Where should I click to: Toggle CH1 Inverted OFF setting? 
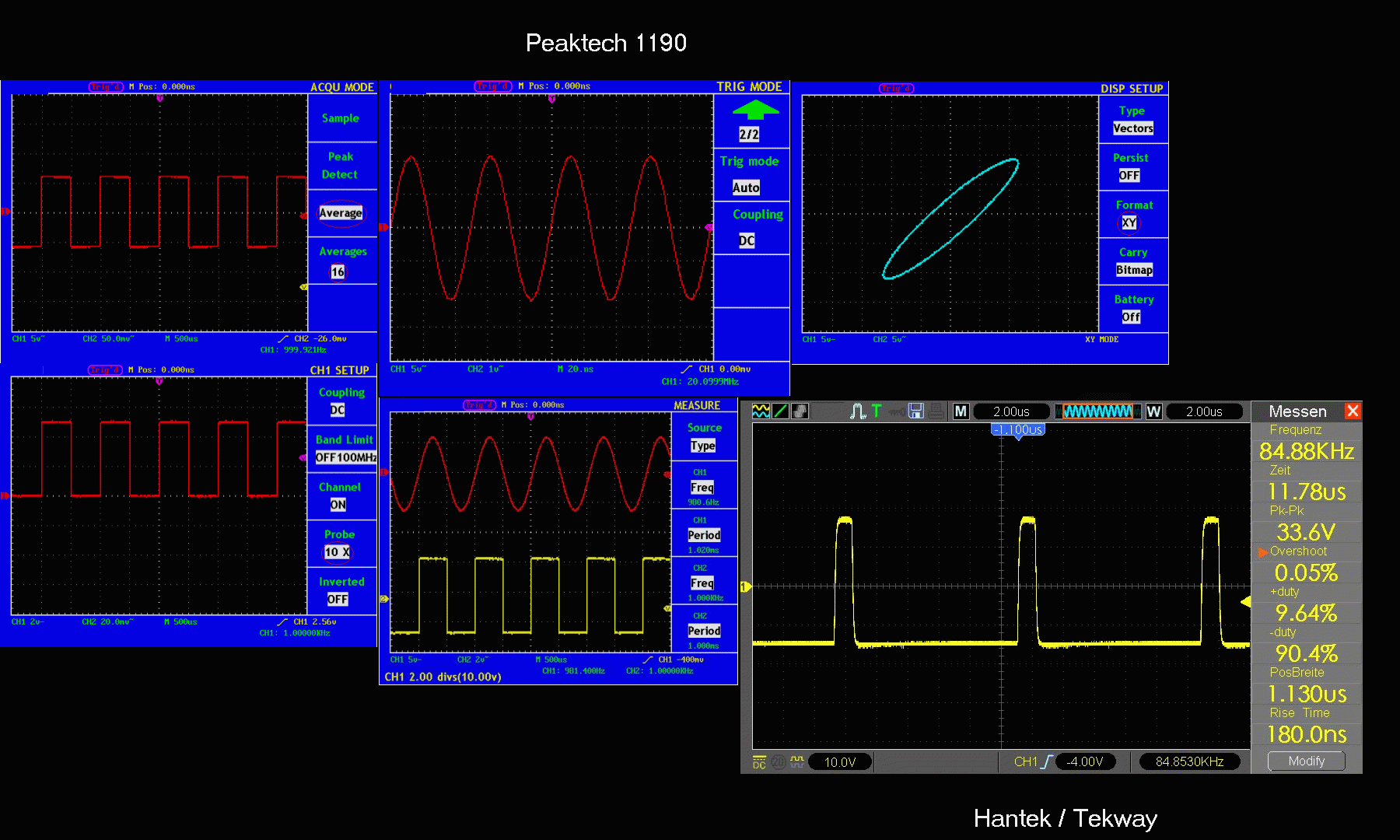(x=338, y=600)
